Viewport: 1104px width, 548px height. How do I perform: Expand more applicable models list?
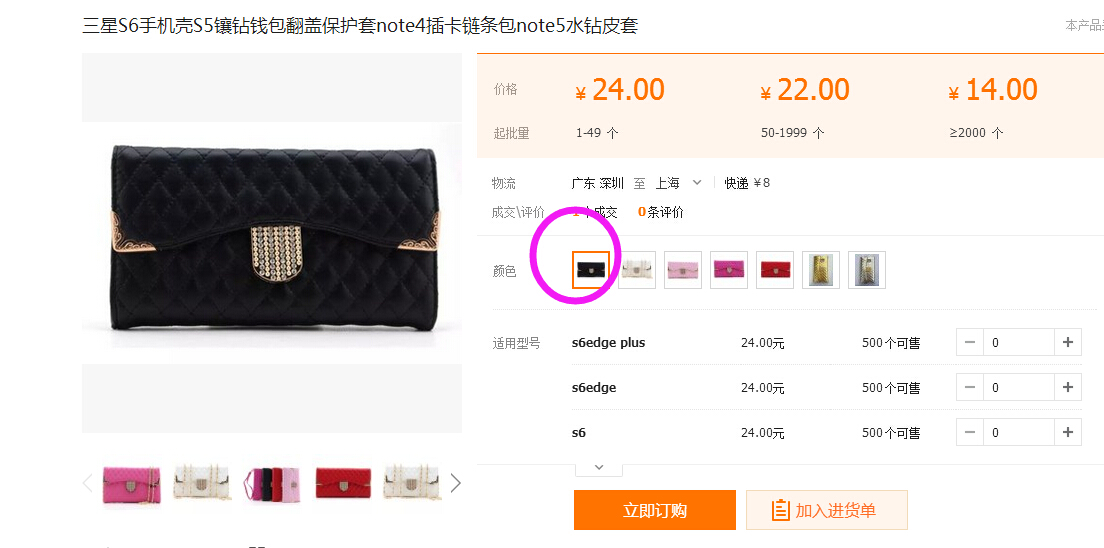point(599,467)
